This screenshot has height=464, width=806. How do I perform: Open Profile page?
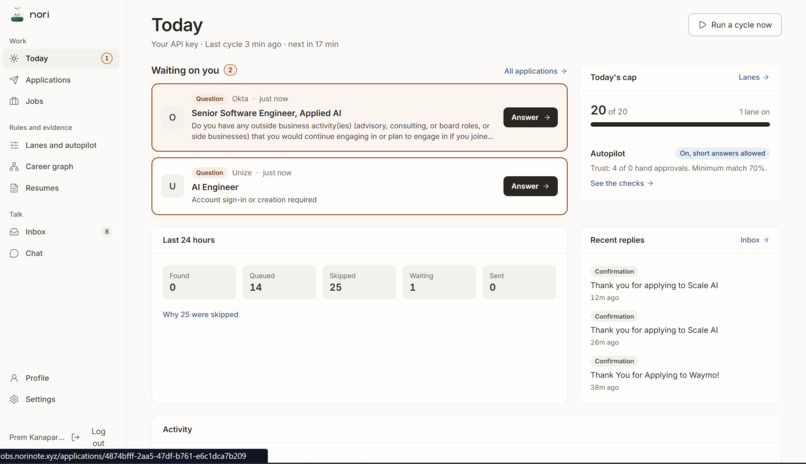pos(61,378)
